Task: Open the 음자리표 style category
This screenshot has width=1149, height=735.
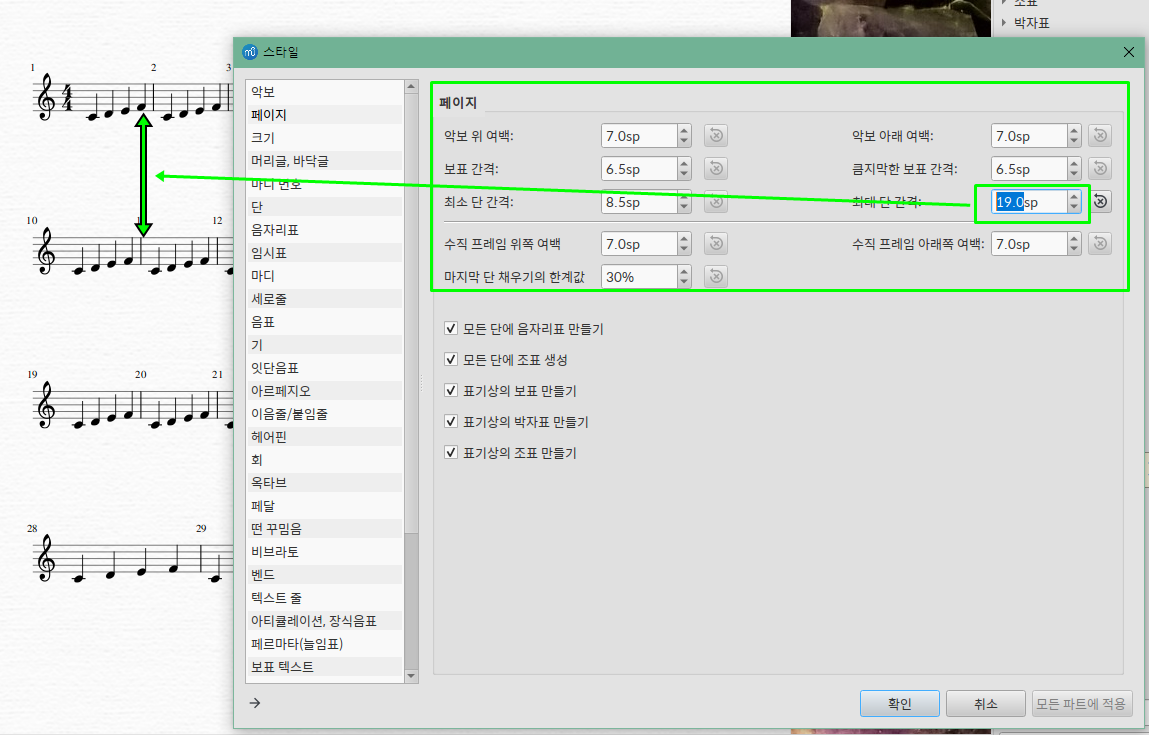Action: click(325, 229)
